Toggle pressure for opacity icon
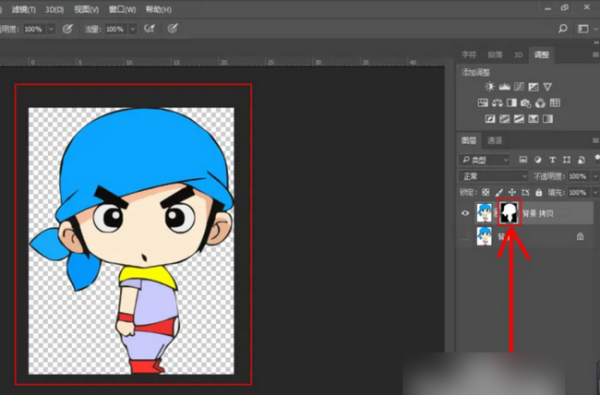This screenshot has height=395, width=600. [68, 29]
